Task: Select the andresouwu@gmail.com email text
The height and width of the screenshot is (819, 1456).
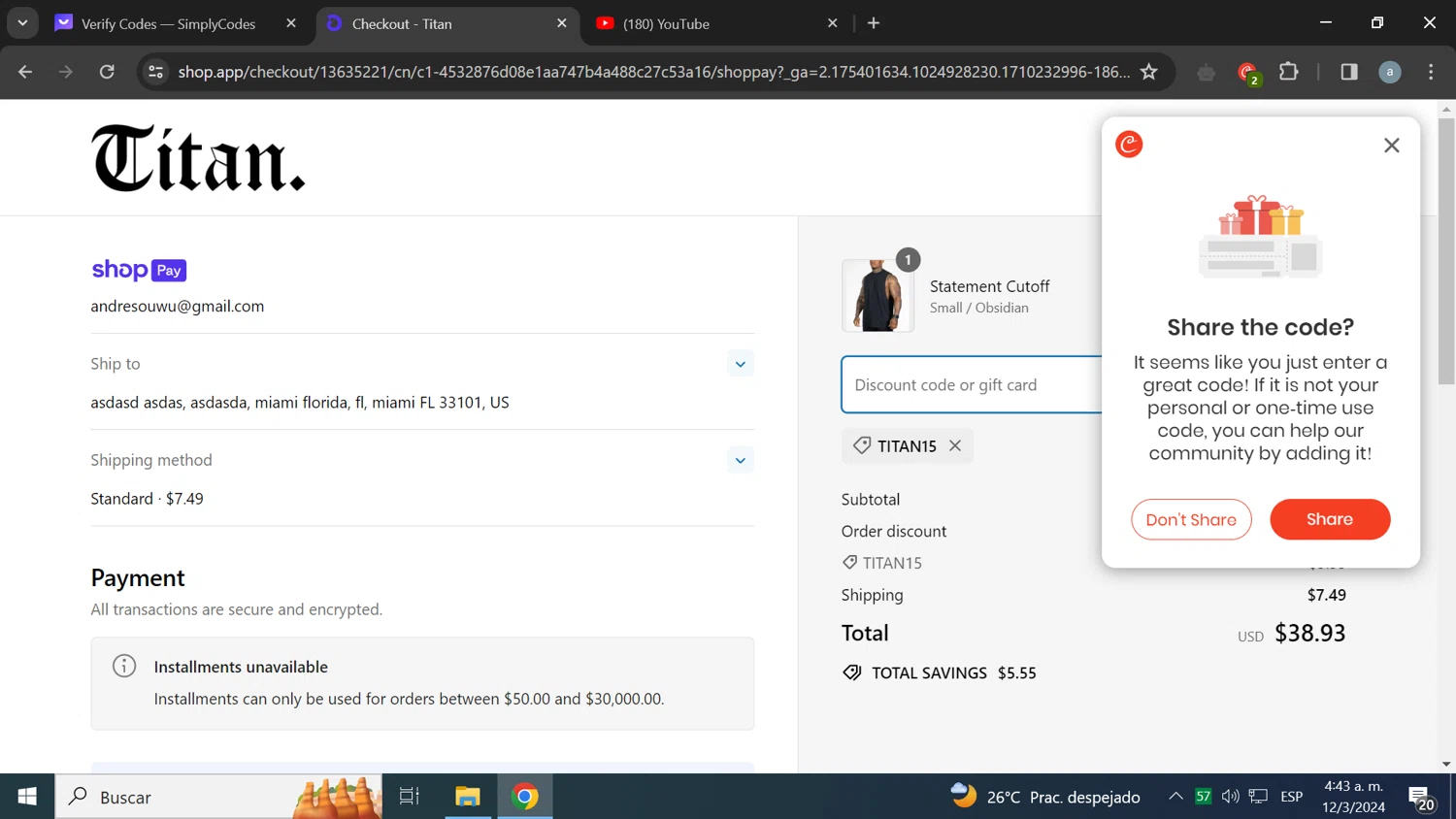Action: click(x=178, y=306)
